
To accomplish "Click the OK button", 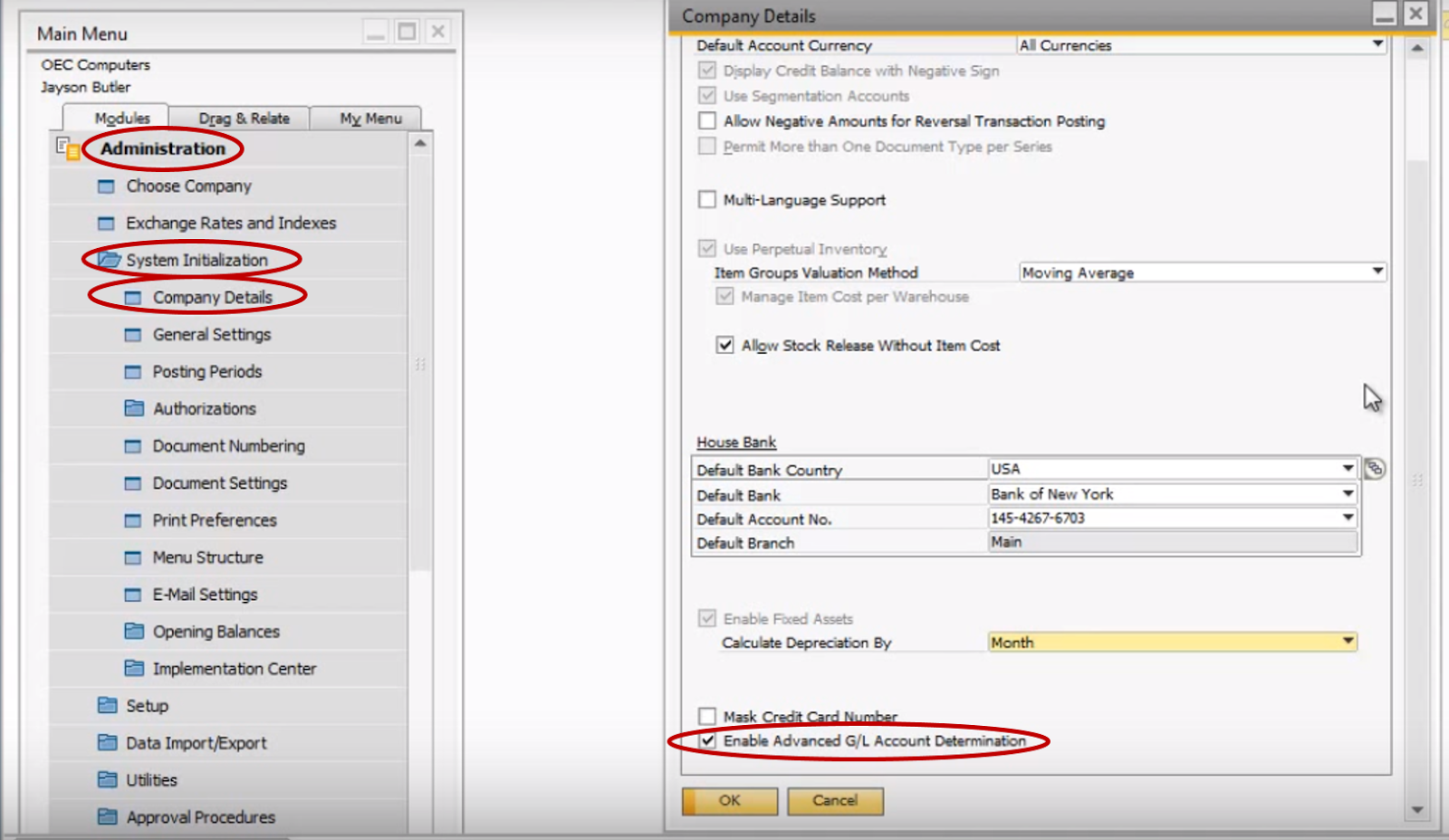I will (x=729, y=801).
